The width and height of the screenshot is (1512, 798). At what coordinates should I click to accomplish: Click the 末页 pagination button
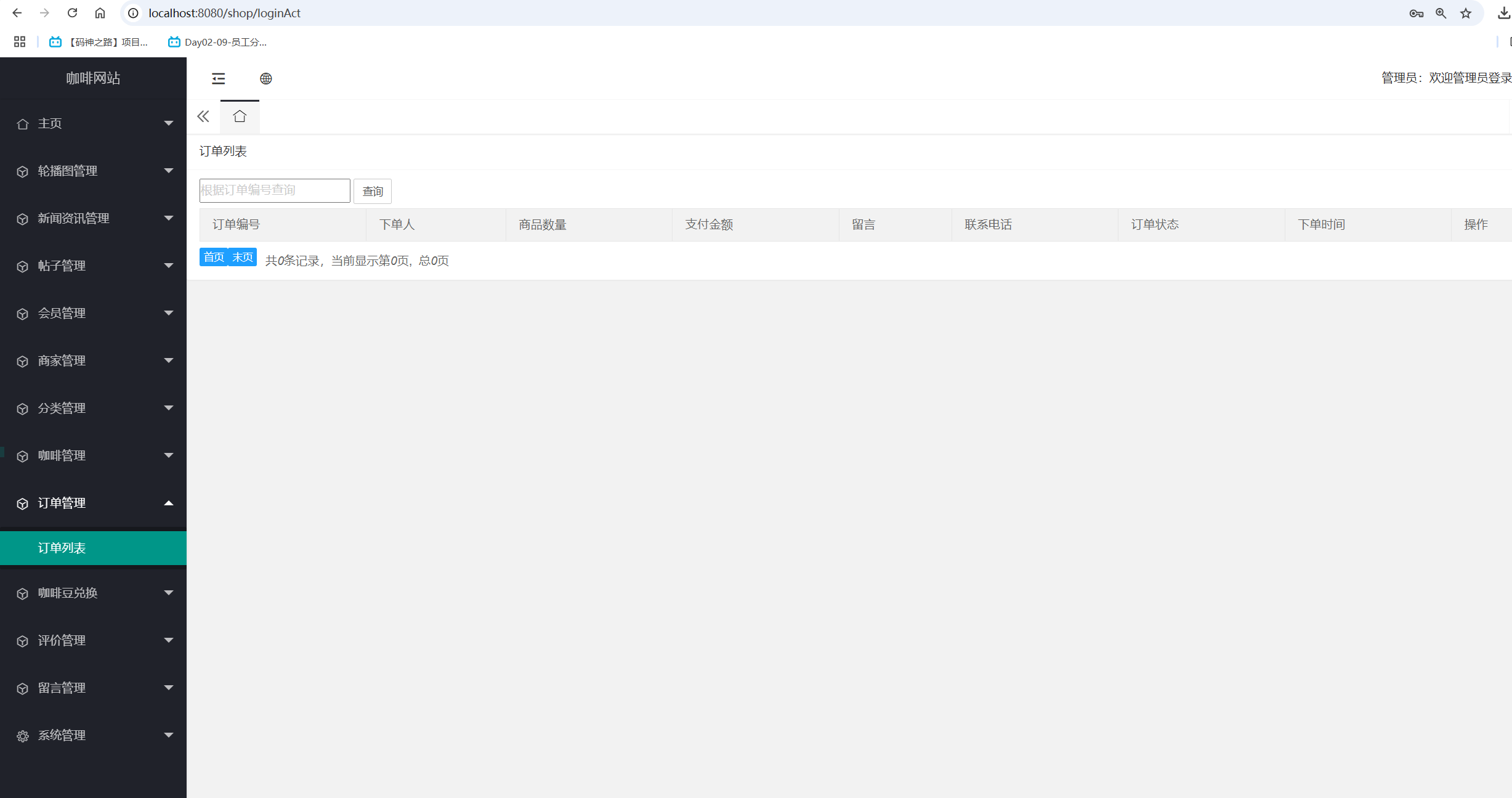(x=243, y=257)
